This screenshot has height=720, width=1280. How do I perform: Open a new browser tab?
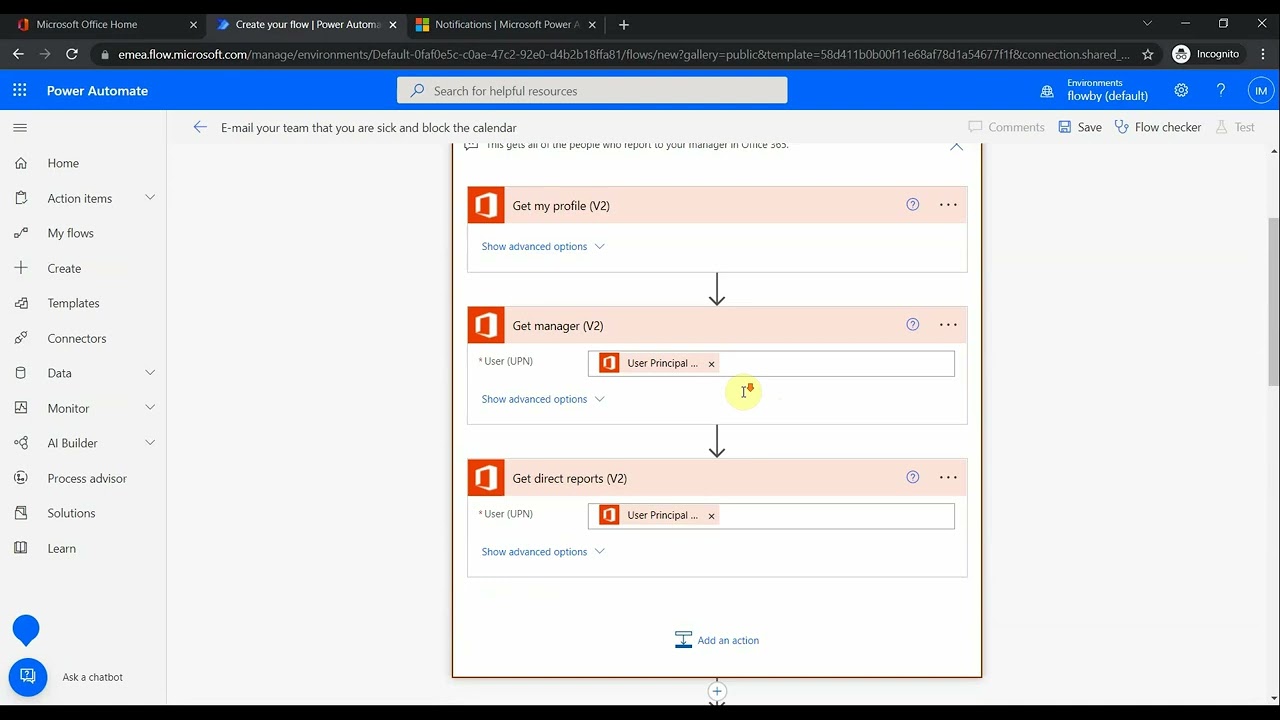pyautogui.click(x=623, y=24)
